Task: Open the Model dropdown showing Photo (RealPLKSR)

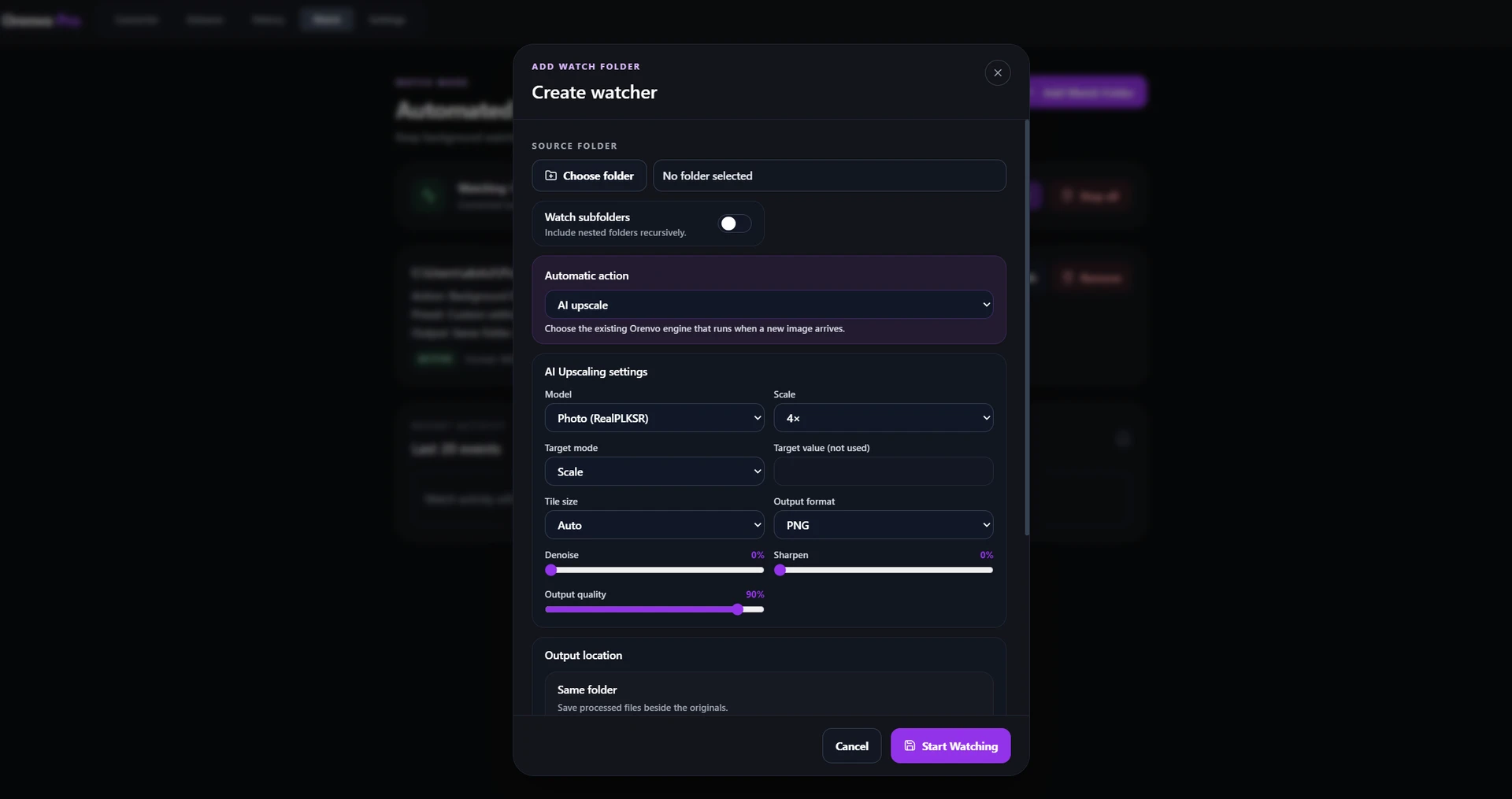Action: [654, 418]
